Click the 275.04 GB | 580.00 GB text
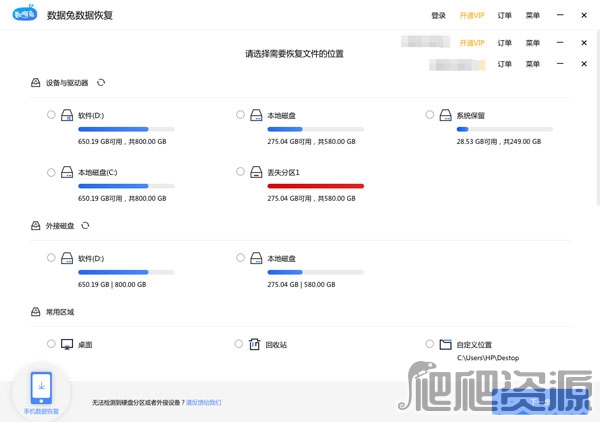The height and width of the screenshot is (422, 600). [x=301, y=285]
